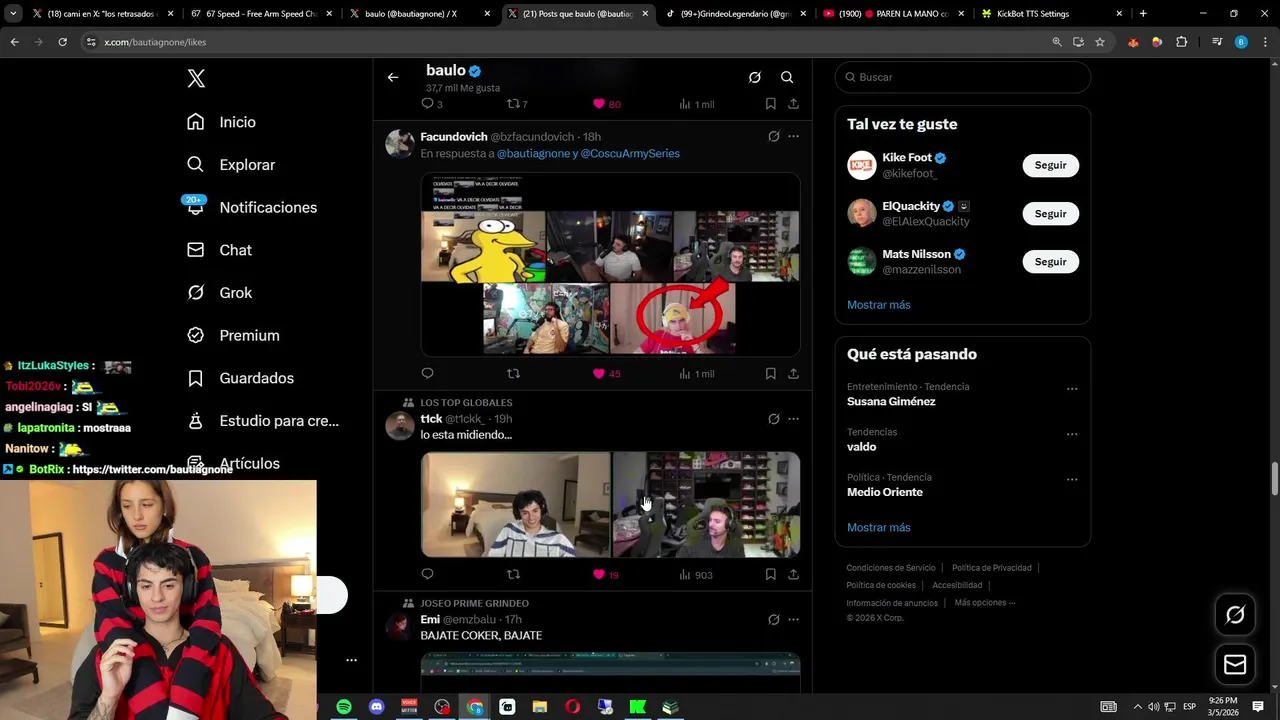
Task: Open the valdo trend
Action: coord(861,447)
